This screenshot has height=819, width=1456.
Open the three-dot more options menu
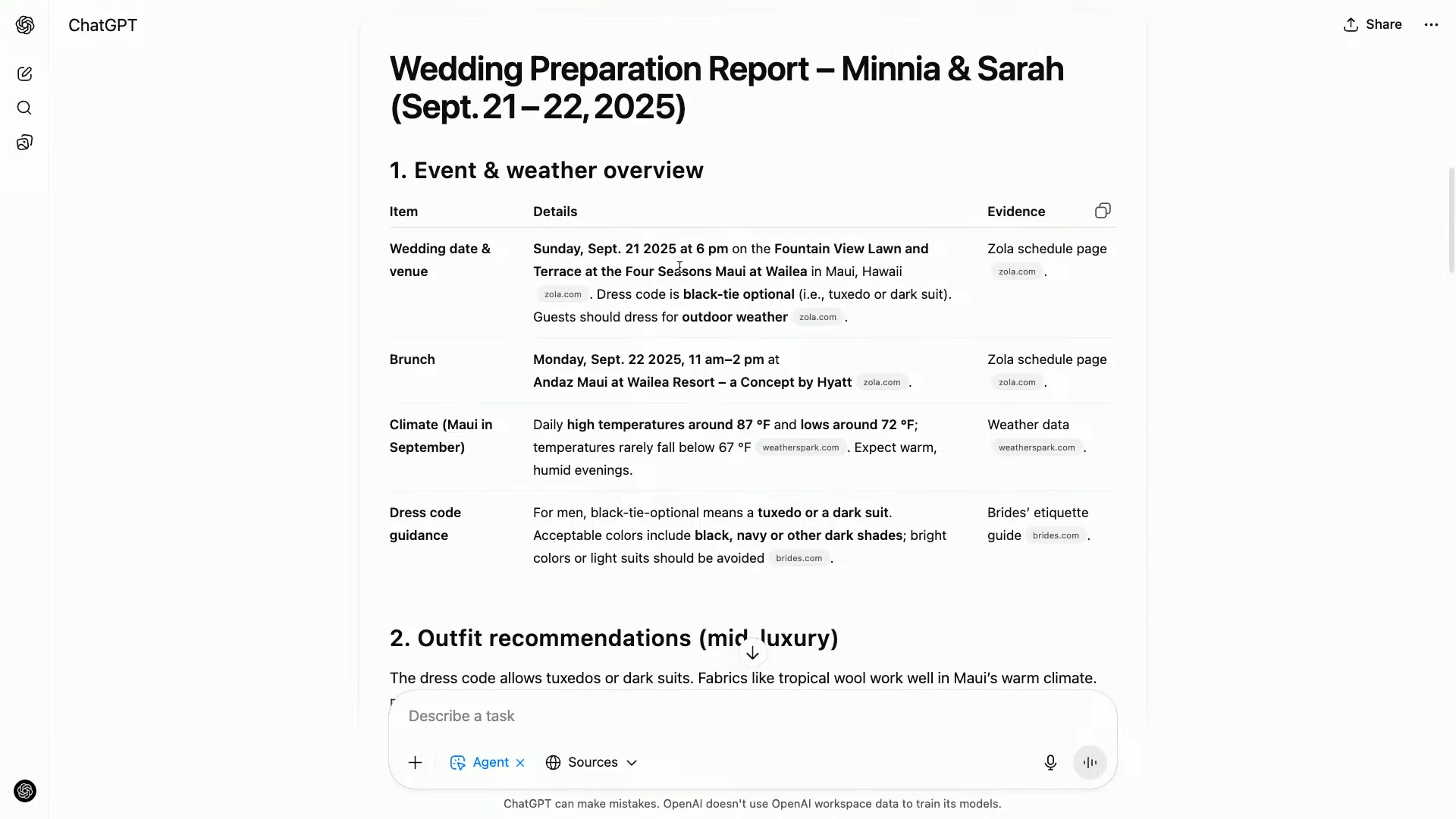1431,25
